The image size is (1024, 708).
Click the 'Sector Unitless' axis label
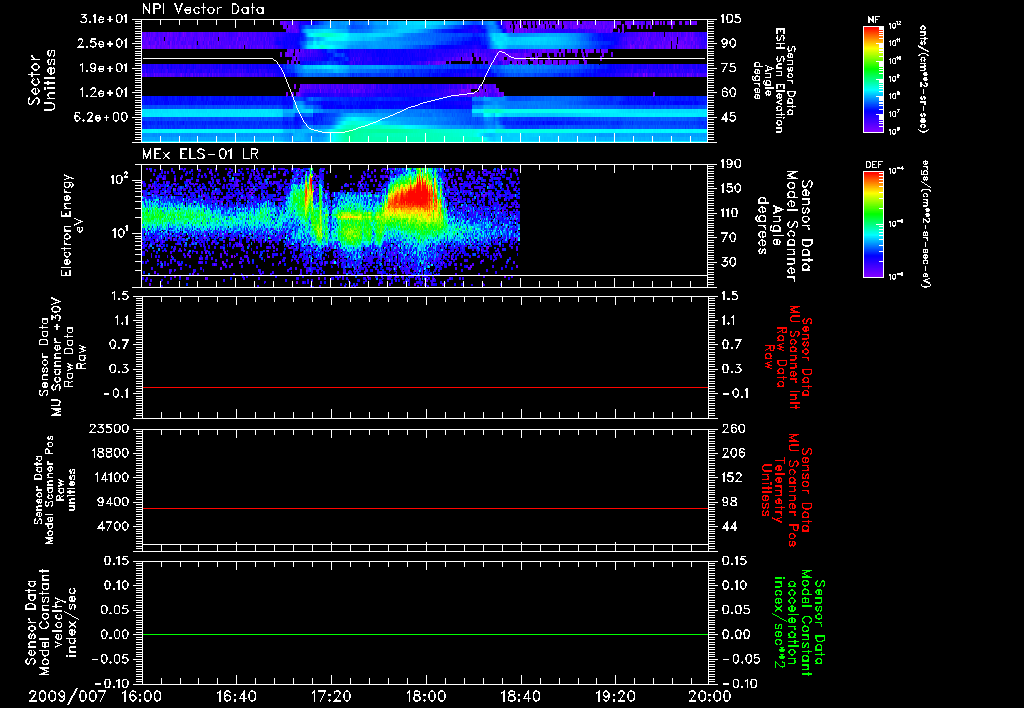coord(42,80)
